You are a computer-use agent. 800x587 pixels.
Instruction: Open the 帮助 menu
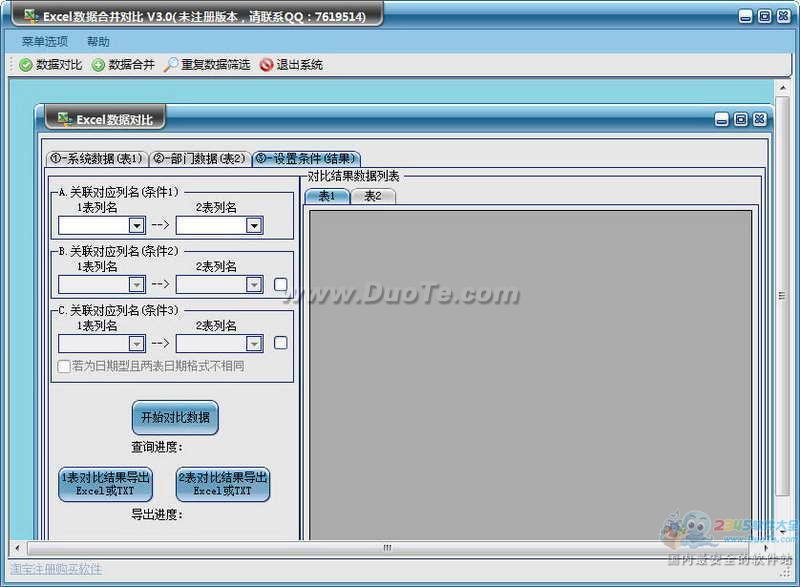point(98,42)
